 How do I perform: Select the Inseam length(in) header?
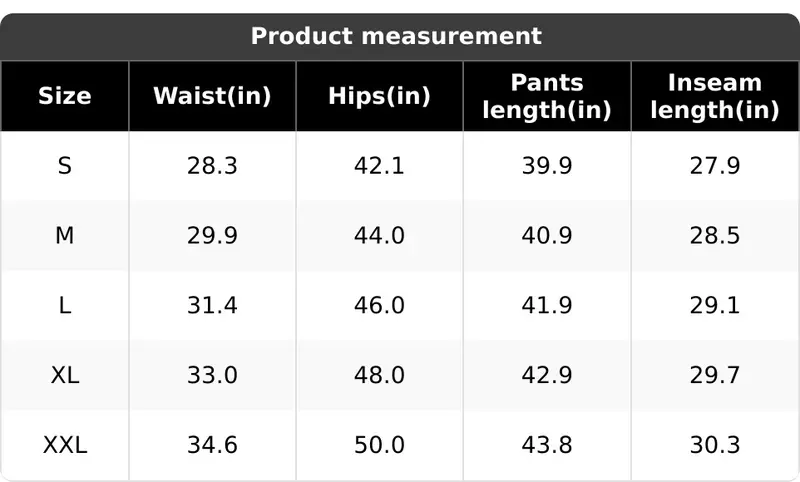point(715,96)
